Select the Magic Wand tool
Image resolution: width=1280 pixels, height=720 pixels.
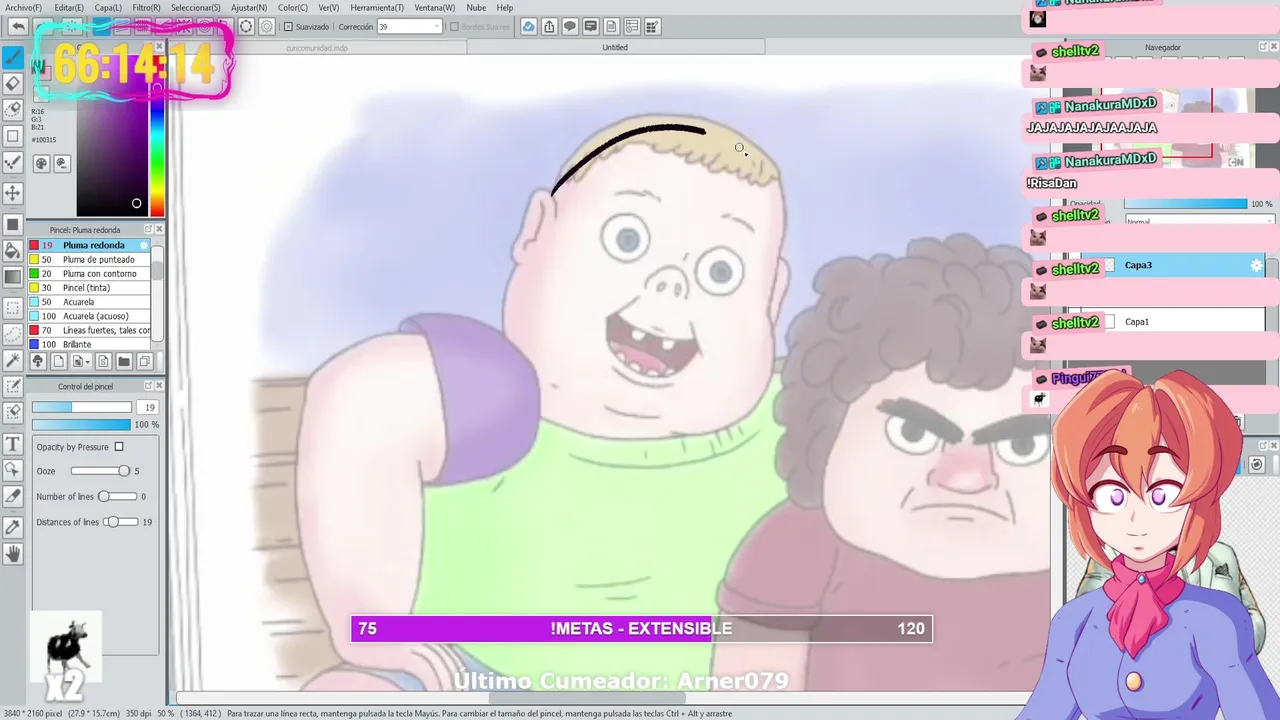13,360
